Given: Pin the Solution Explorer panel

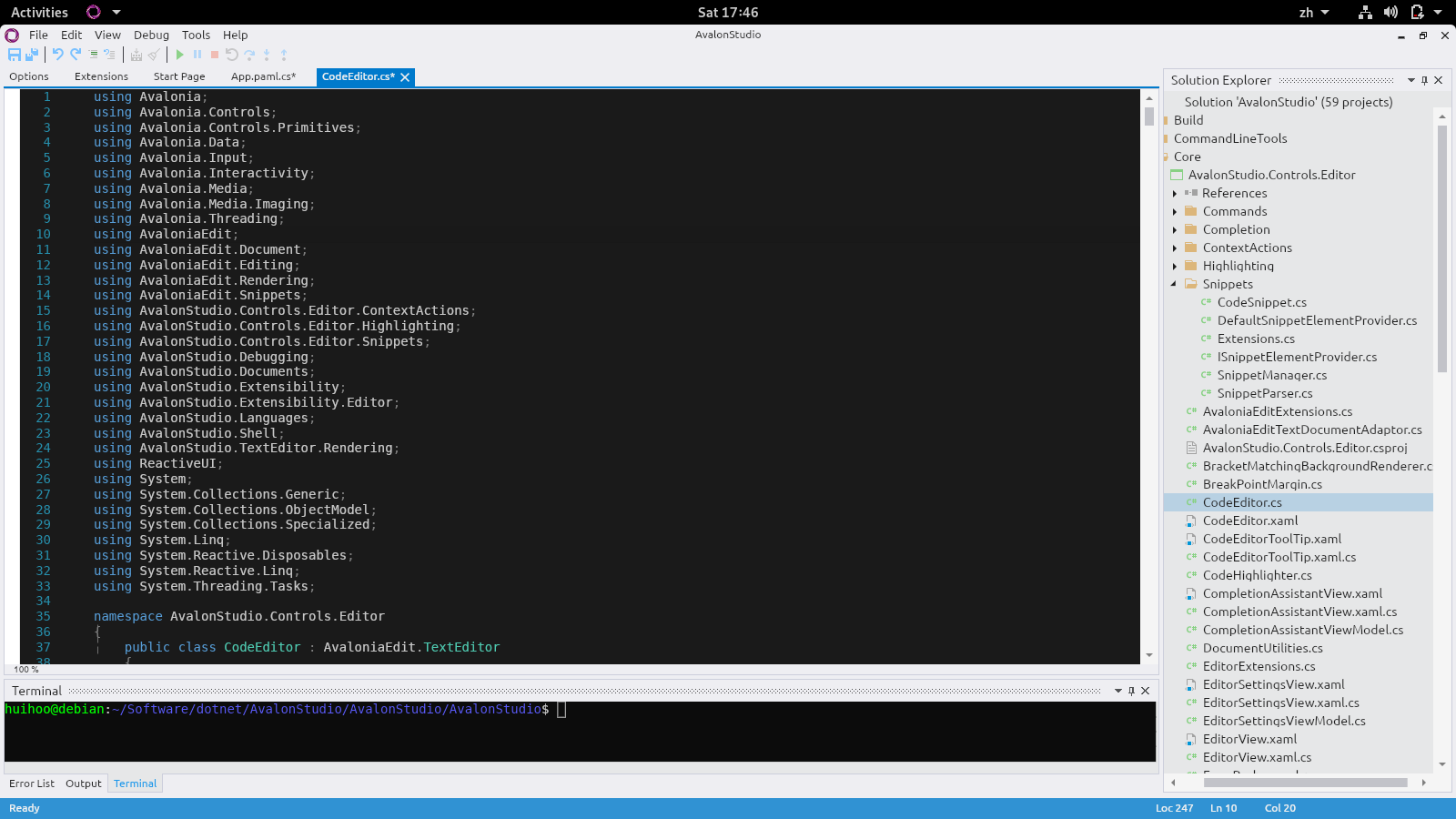Looking at the screenshot, I should 1424,80.
